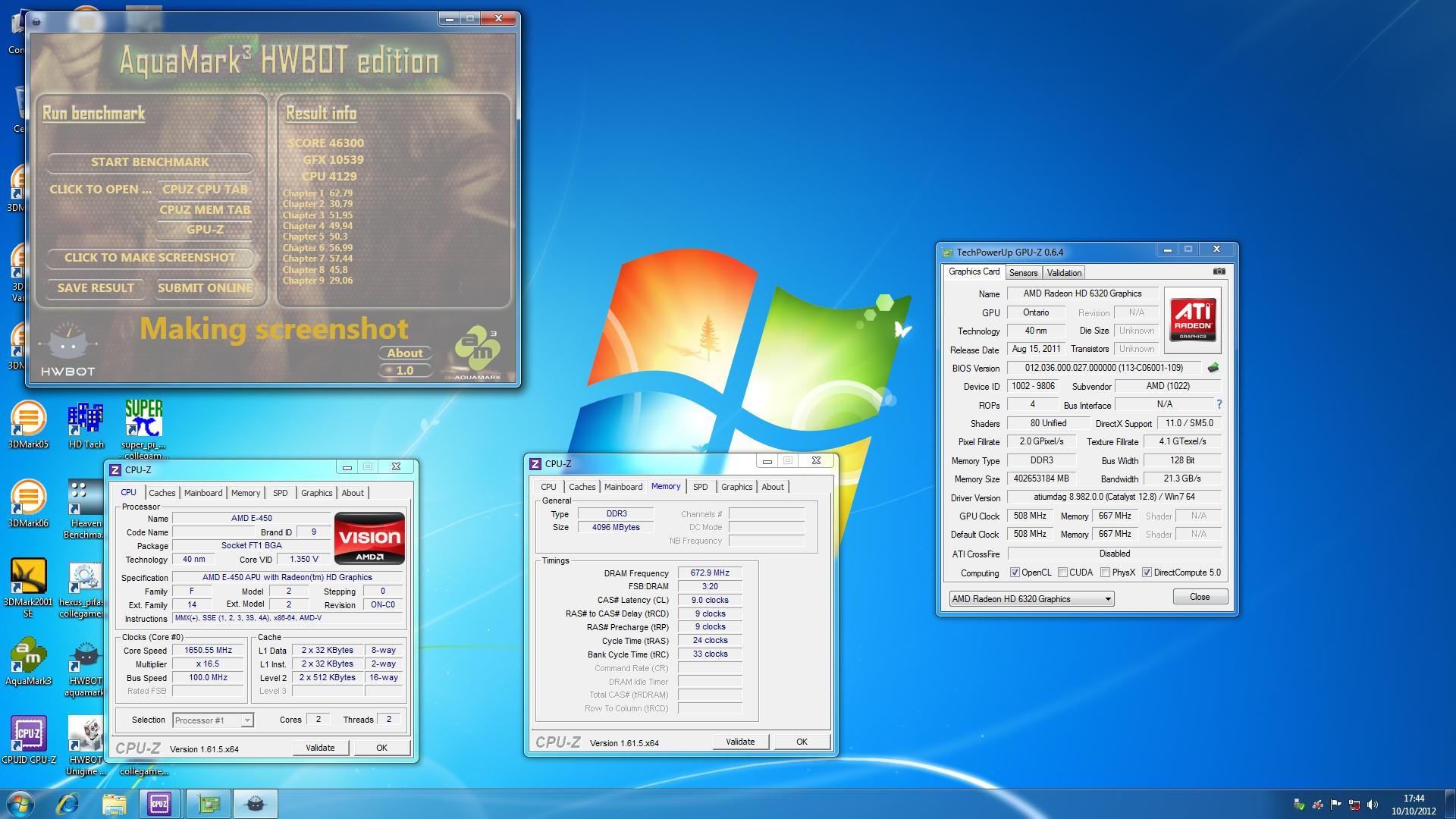Click the GPU-Z screenshot camera icon
Image resolution: width=1456 pixels, height=819 pixels.
tap(1219, 271)
